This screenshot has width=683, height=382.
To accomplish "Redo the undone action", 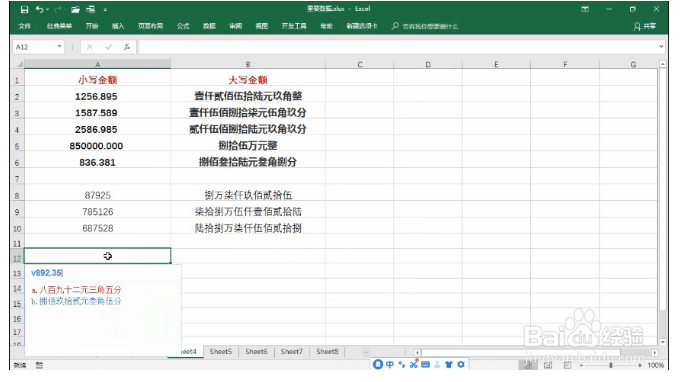I will 57,9.
